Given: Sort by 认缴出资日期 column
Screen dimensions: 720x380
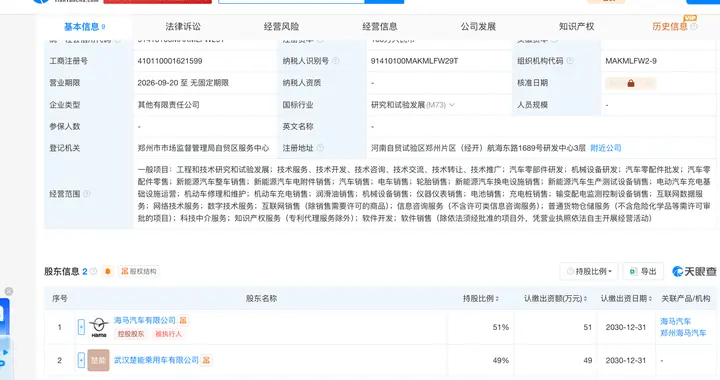Looking at the screenshot, I should click(x=626, y=298).
